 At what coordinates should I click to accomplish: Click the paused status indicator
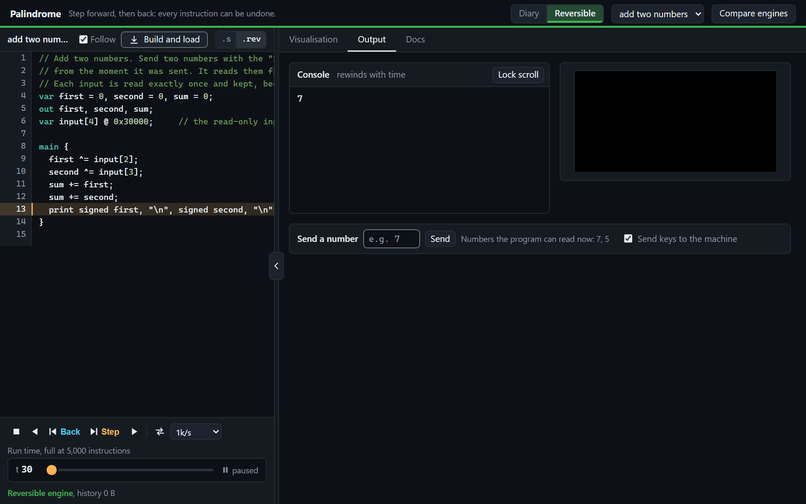click(240, 470)
